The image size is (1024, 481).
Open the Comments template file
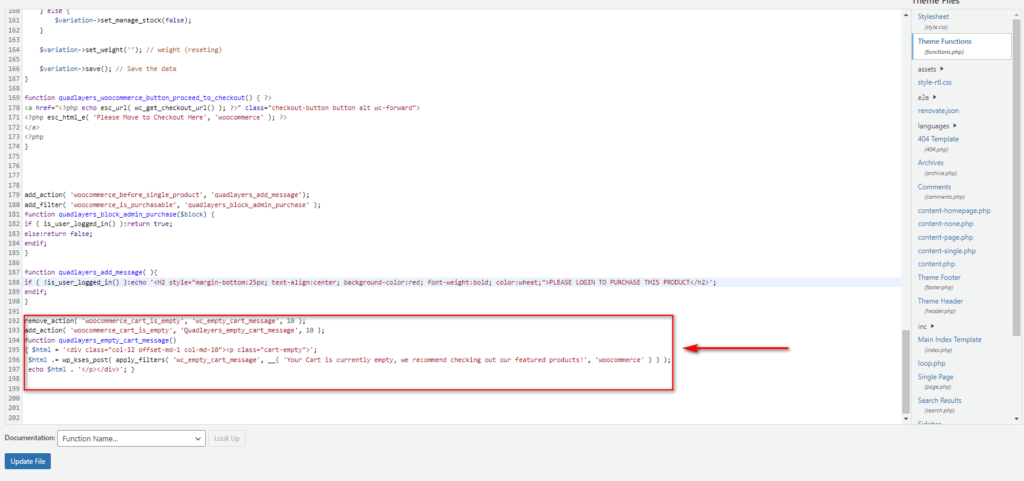[934, 187]
